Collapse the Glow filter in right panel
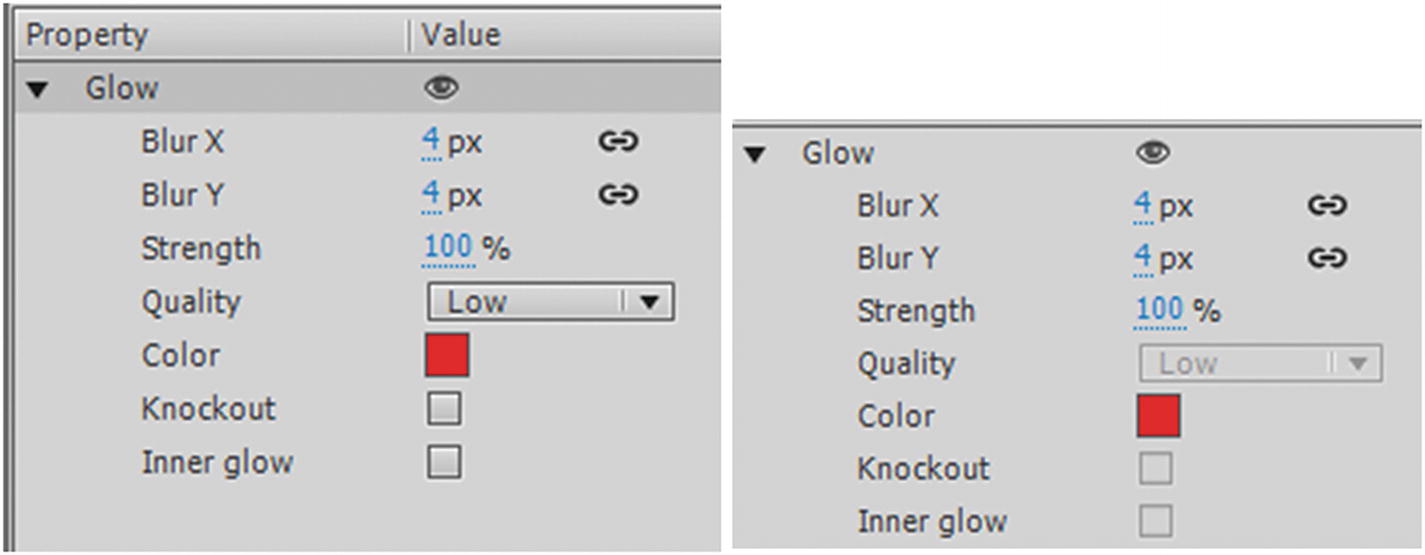 756,155
